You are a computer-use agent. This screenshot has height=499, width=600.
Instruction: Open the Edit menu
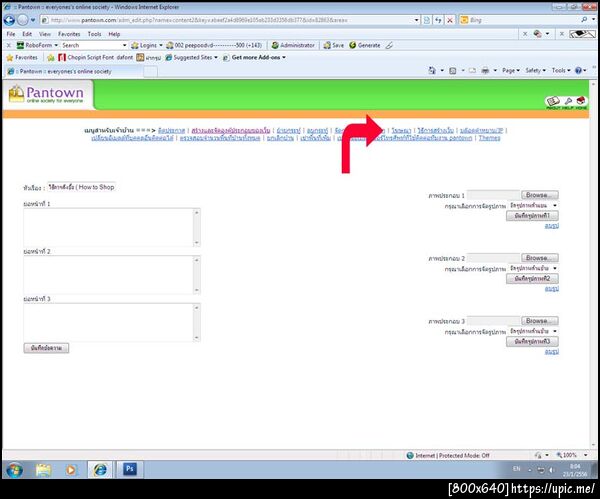(27, 34)
